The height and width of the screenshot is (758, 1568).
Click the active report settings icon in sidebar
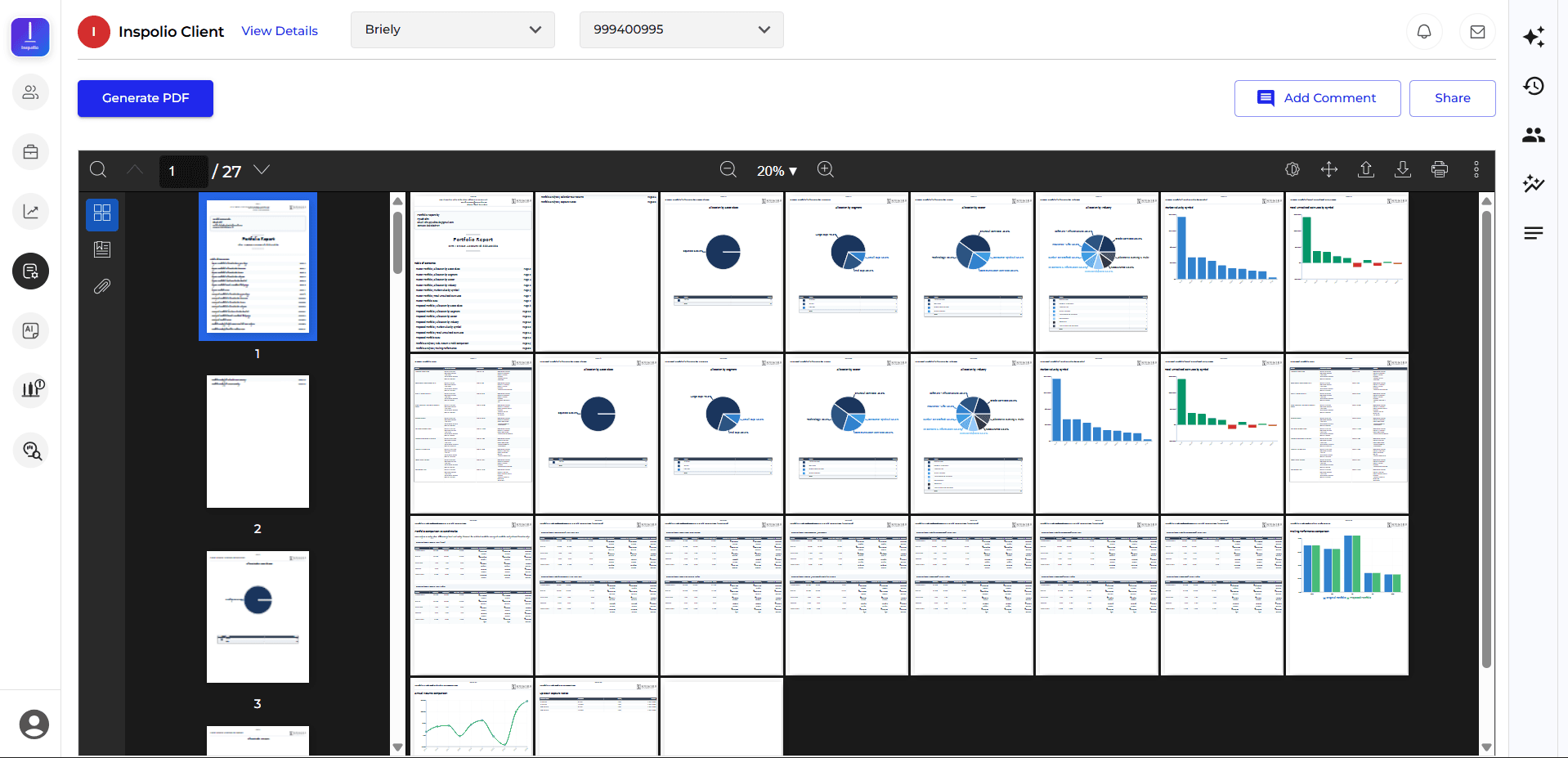click(30, 271)
